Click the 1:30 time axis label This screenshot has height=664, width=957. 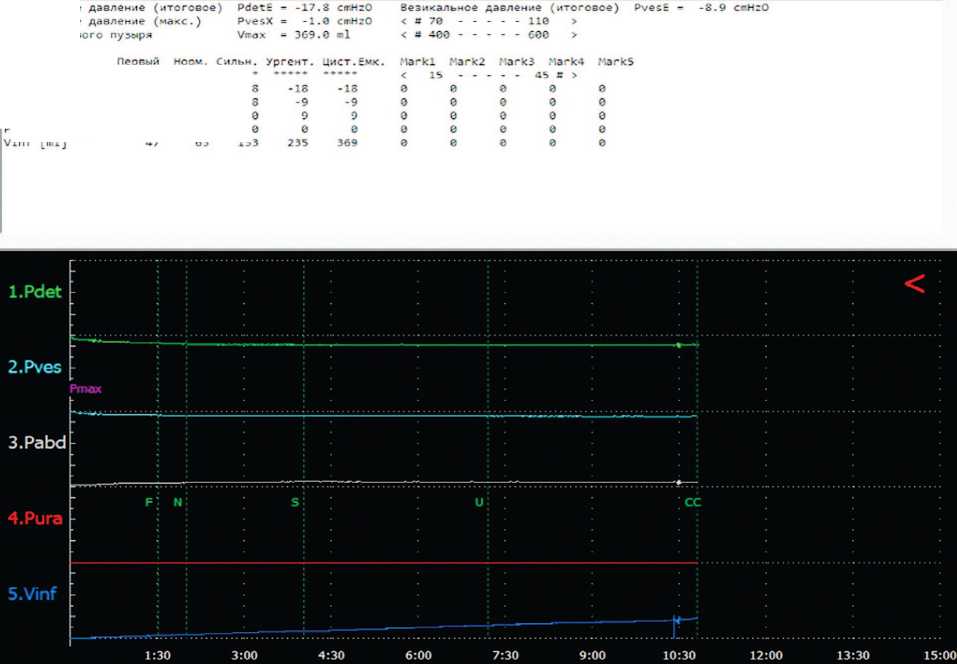coord(158,654)
